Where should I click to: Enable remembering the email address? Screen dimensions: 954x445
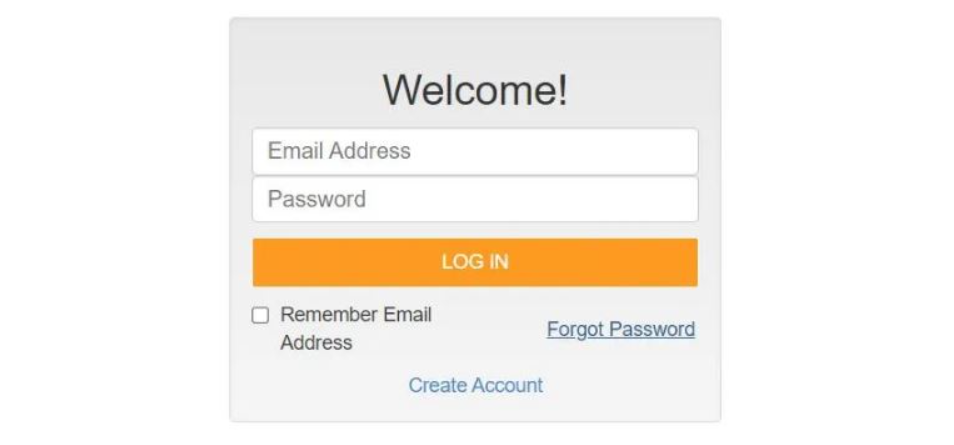click(x=260, y=315)
